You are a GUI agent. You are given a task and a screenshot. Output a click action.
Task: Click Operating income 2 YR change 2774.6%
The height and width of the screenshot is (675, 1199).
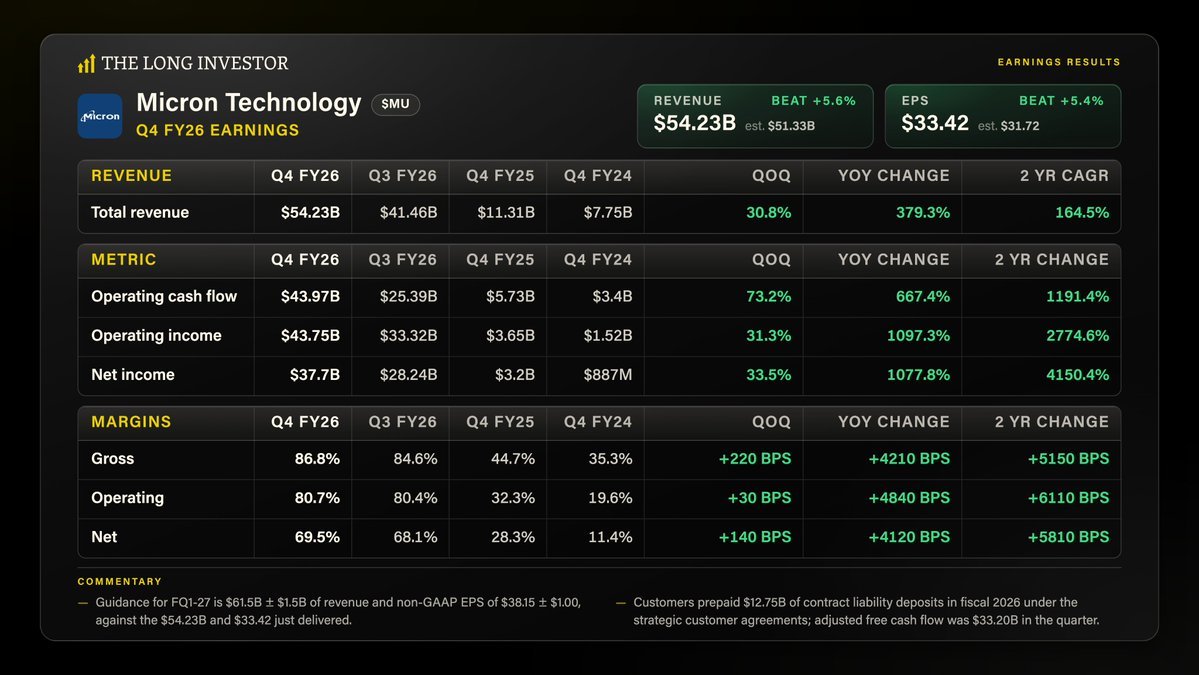[x=1077, y=336]
